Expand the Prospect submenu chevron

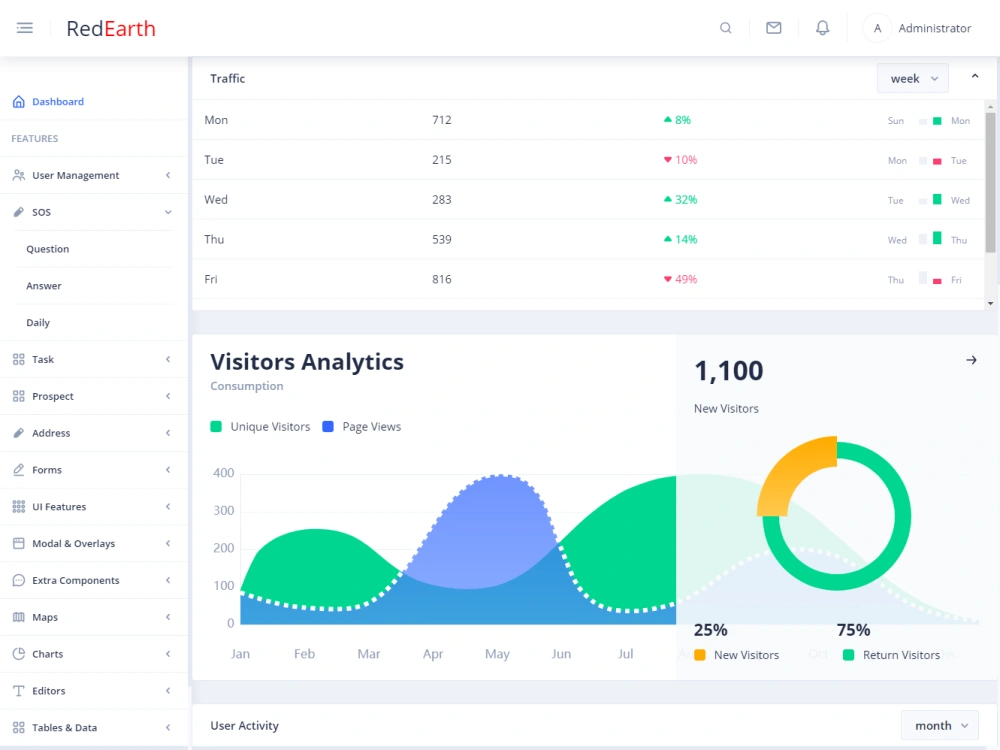(168, 396)
